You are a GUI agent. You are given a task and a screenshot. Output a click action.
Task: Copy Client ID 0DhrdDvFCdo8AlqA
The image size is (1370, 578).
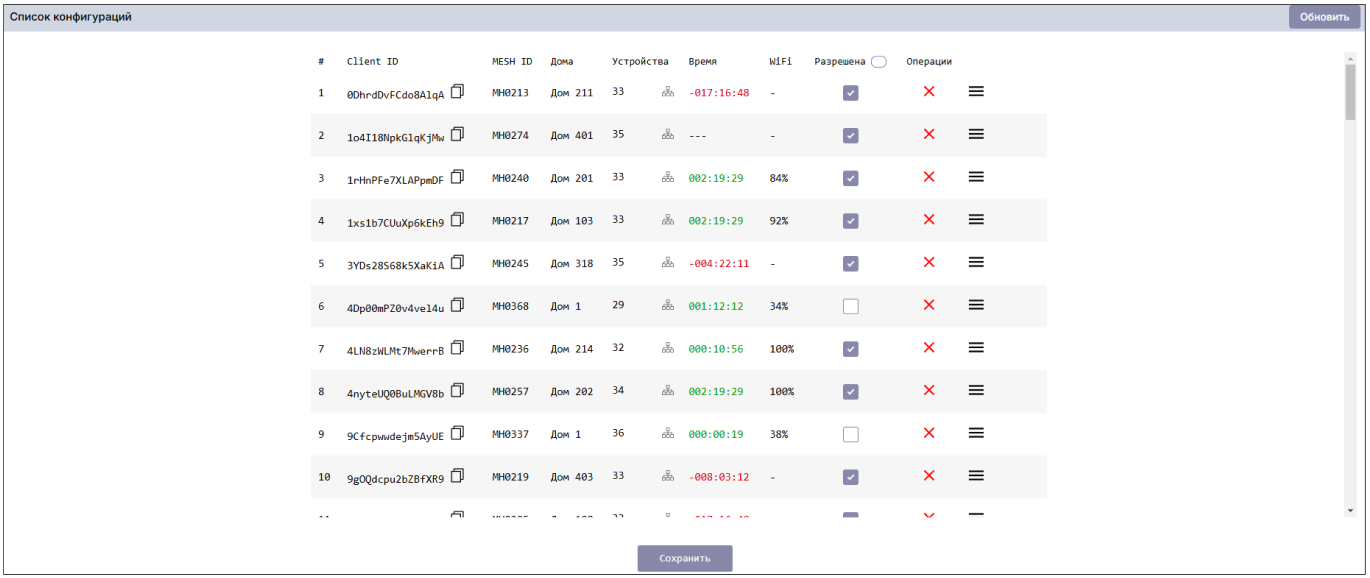pos(457,91)
